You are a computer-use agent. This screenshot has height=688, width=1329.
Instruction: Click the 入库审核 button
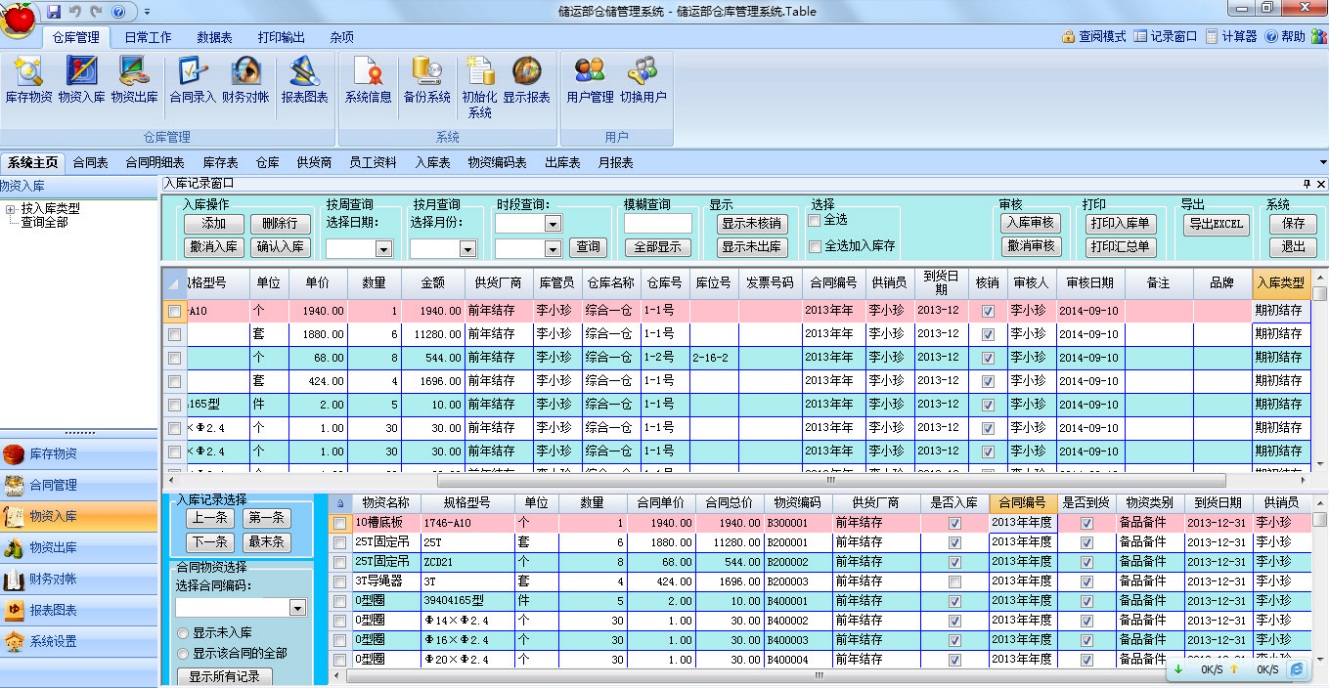tap(1031, 224)
